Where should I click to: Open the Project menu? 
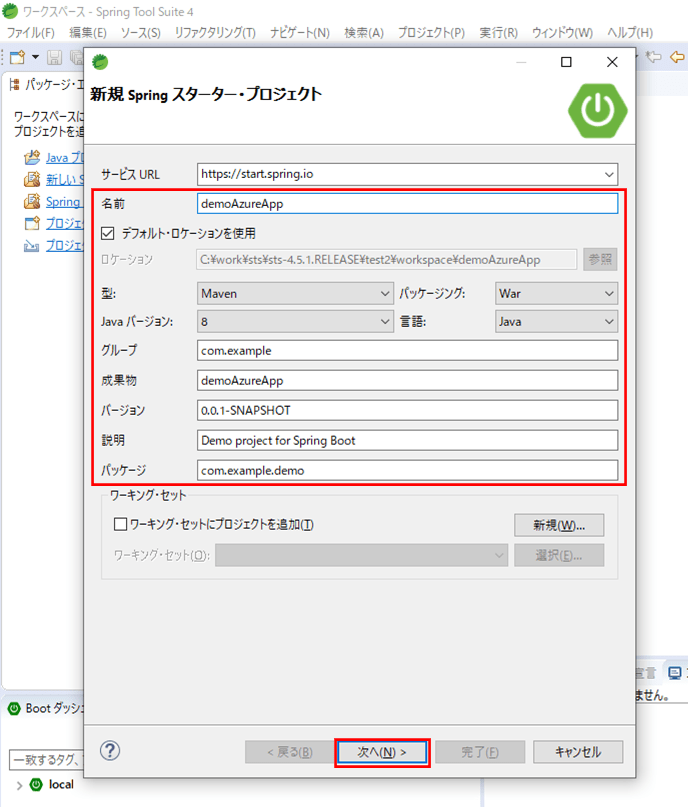tap(431, 33)
